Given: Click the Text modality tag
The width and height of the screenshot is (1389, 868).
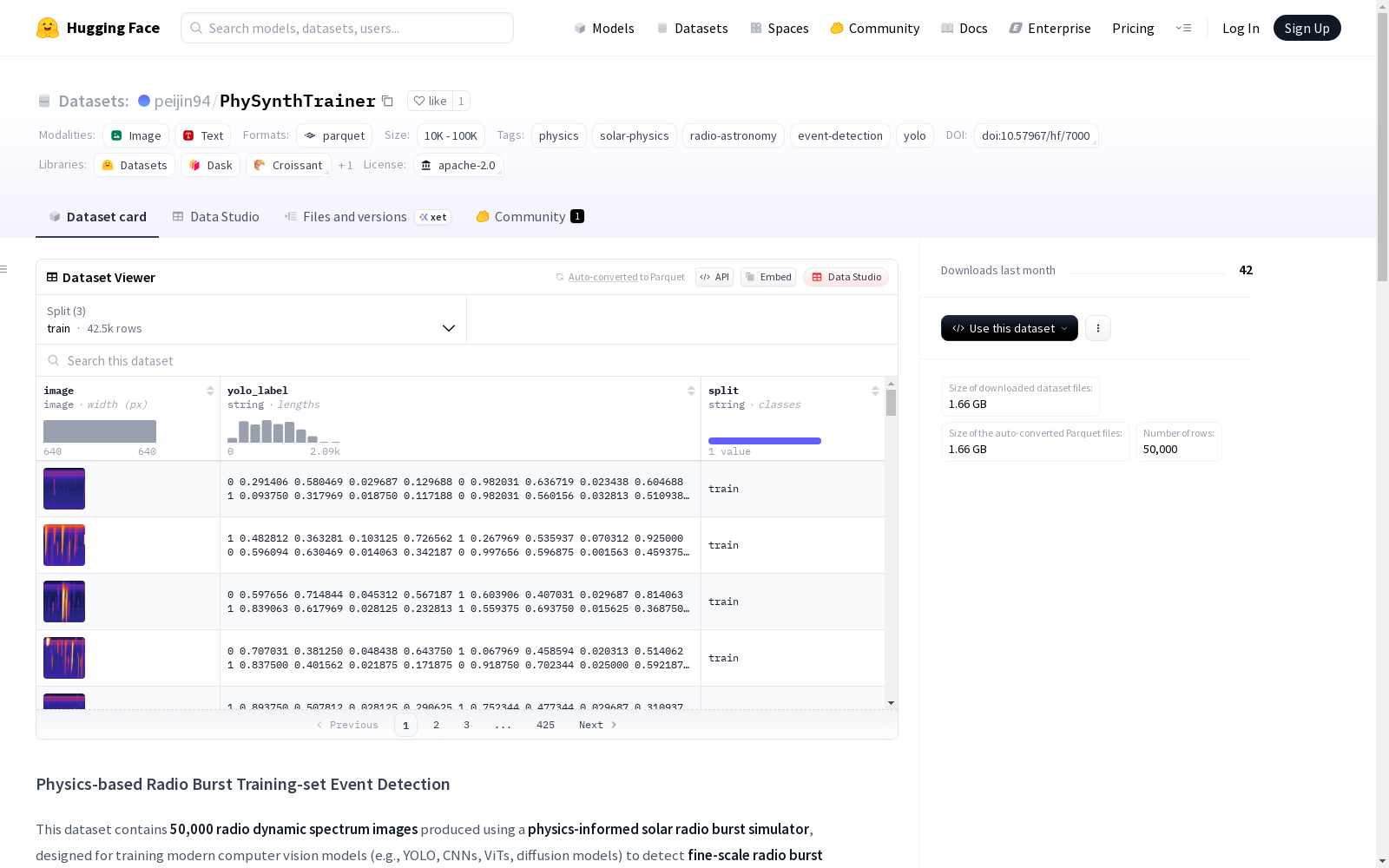Looking at the screenshot, I should tap(203, 135).
